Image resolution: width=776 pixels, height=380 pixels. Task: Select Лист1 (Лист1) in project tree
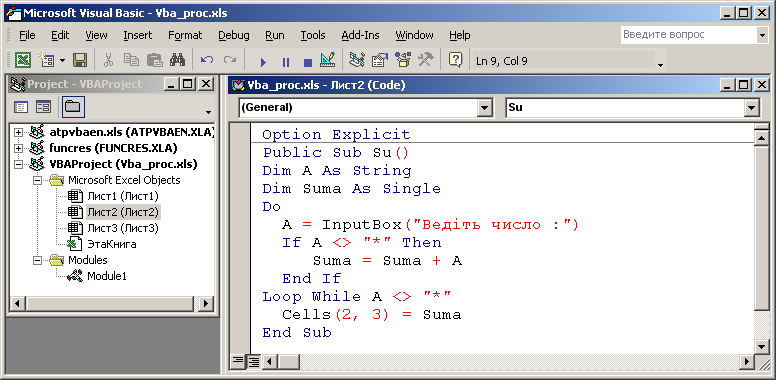click(x=123, y=196)
